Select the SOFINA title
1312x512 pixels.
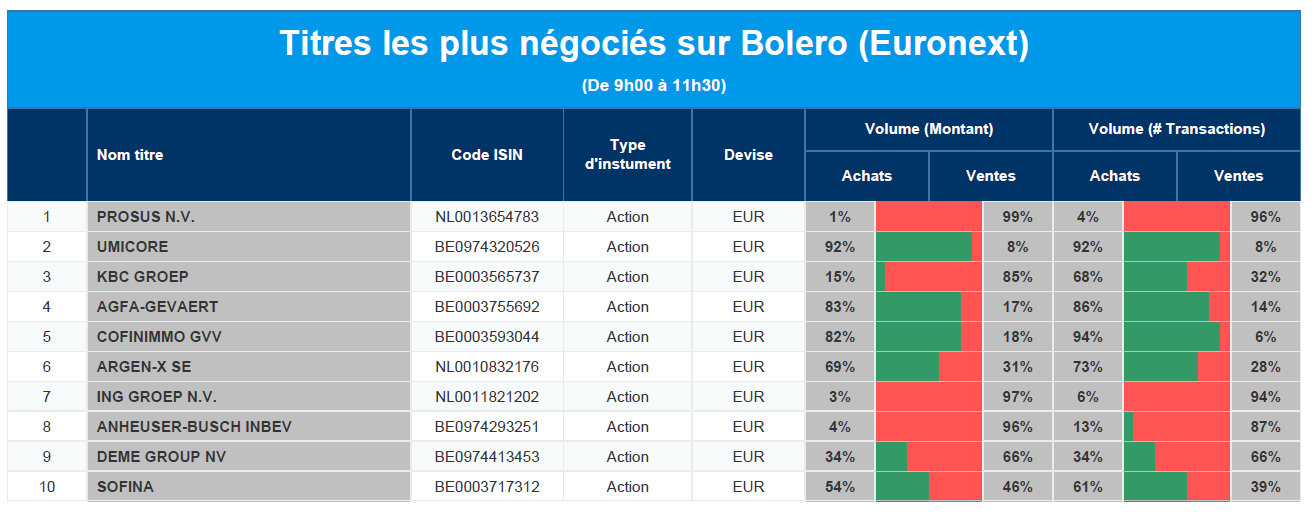[x=125, y=487]
